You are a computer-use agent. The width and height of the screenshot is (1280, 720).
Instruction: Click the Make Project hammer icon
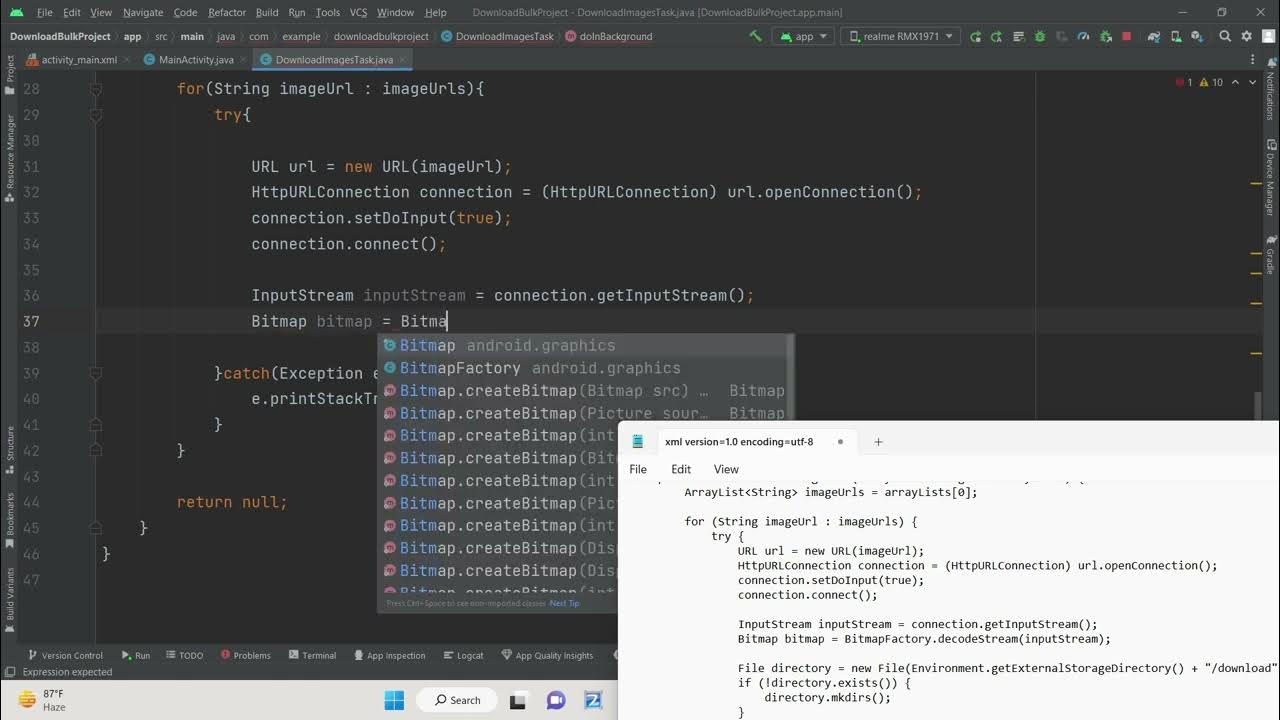click(x=755, y=36)
